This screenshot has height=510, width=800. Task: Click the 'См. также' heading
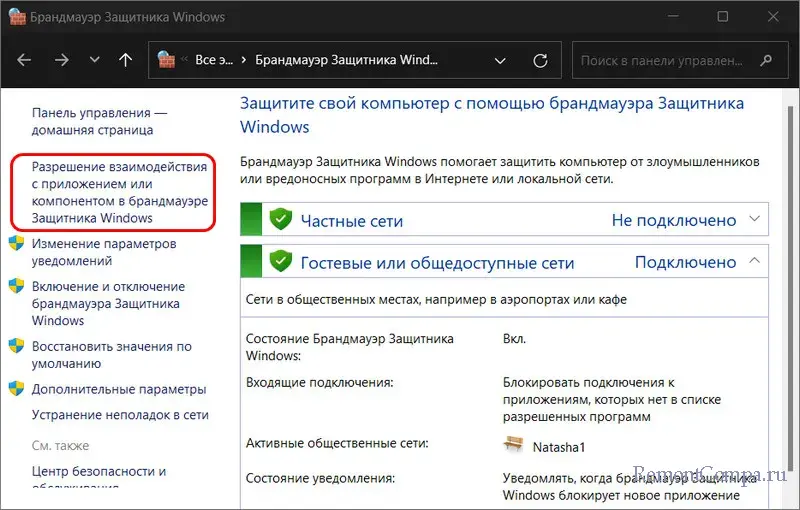click(60, 446)
